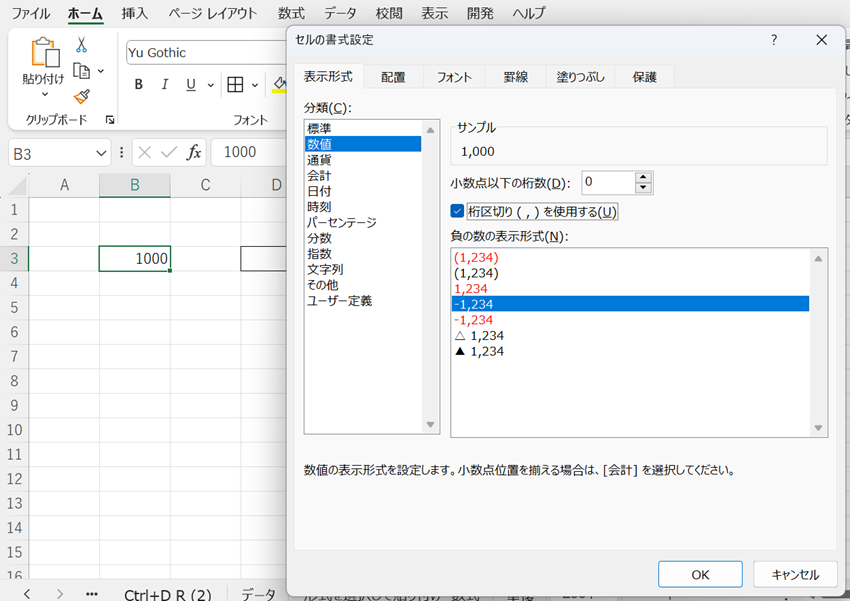Click the Yu Gothic font name box
The image size is (850, 601).
click(207, 53)
